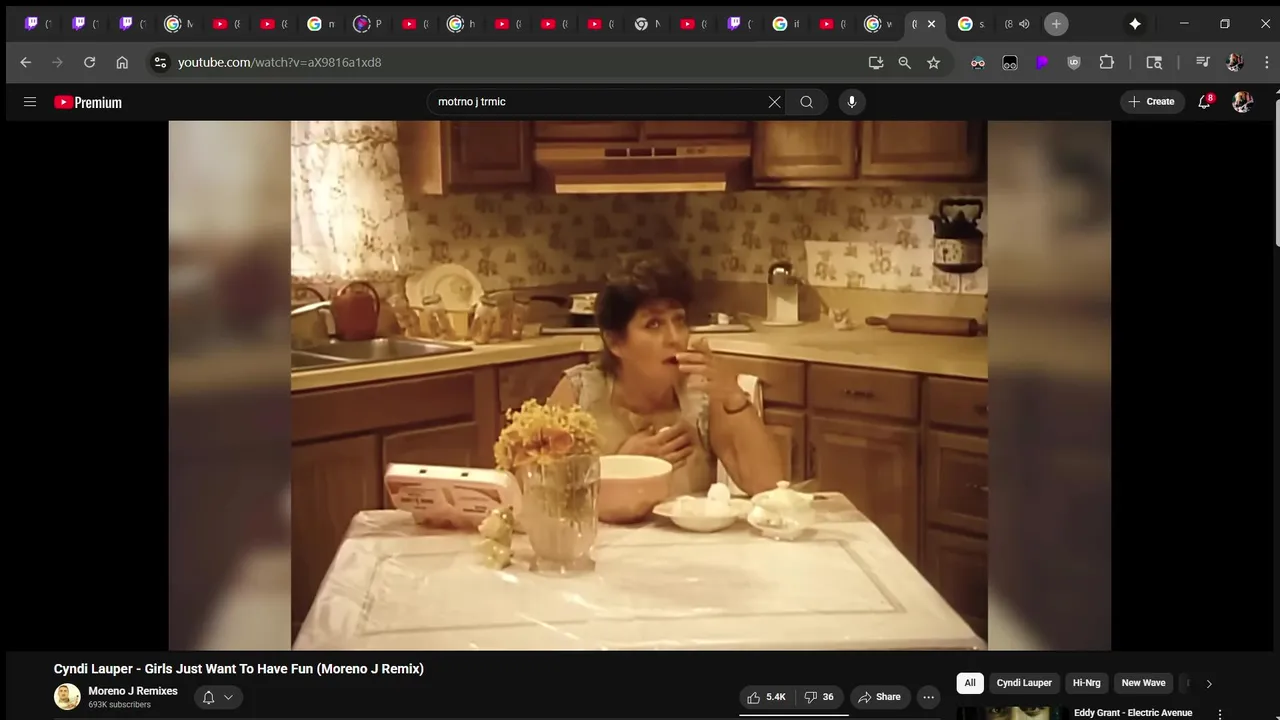Open more actions three-dot menu
The height and width of the screenshot is (720, 1280).
pos(929,697)
